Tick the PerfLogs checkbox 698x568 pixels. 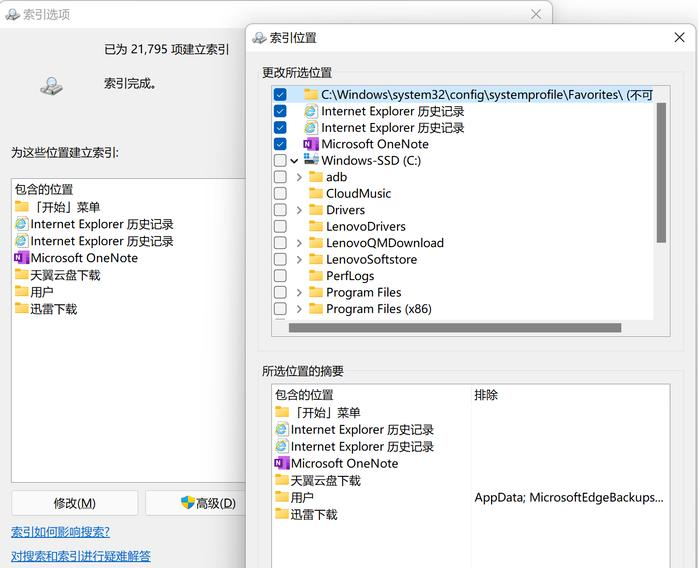[x=280, y=276]
